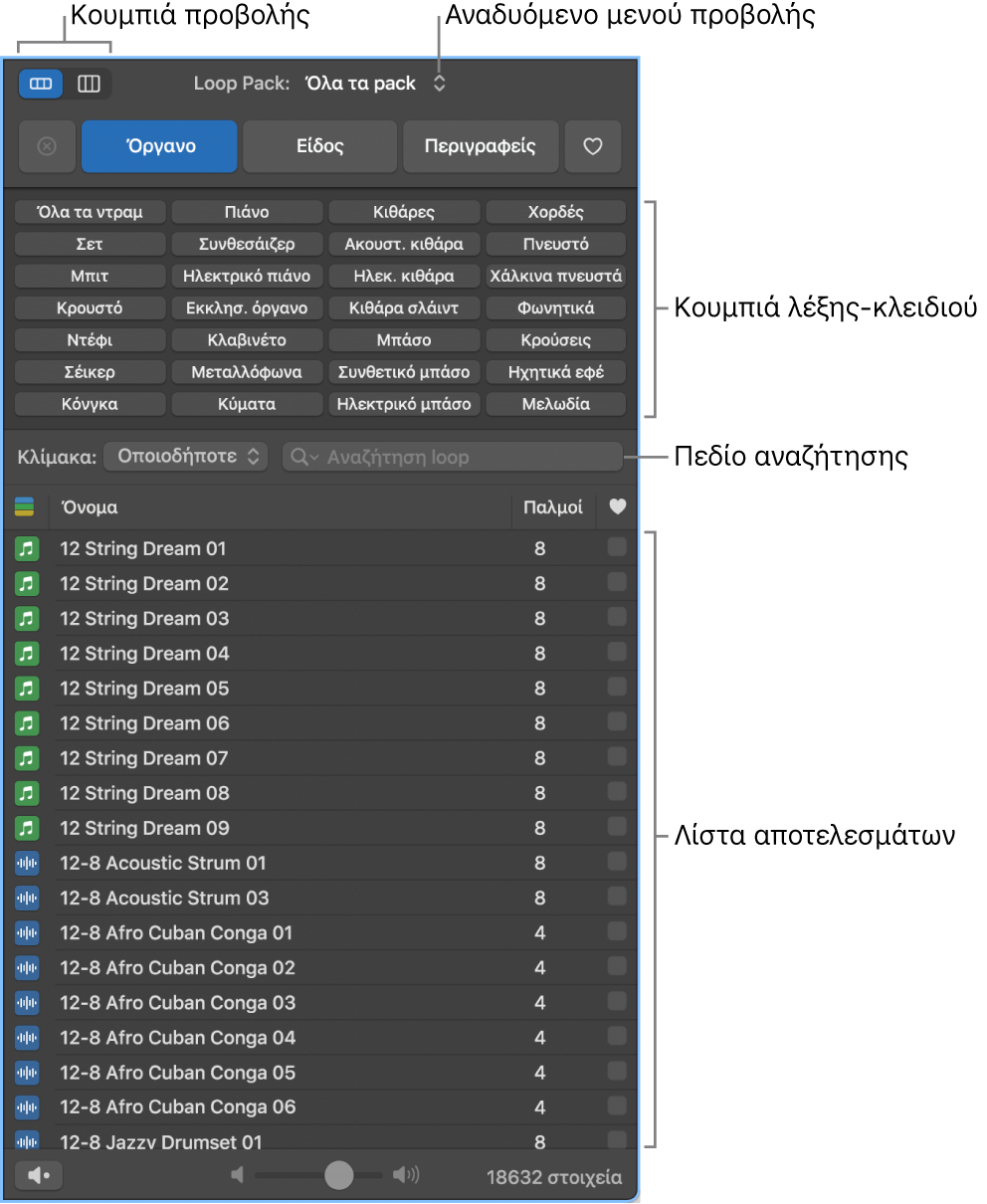The height and width of the screenshot is (1204, 987).
Task: Filter loops by Πιάνο
Action: (x=247, y=212)
